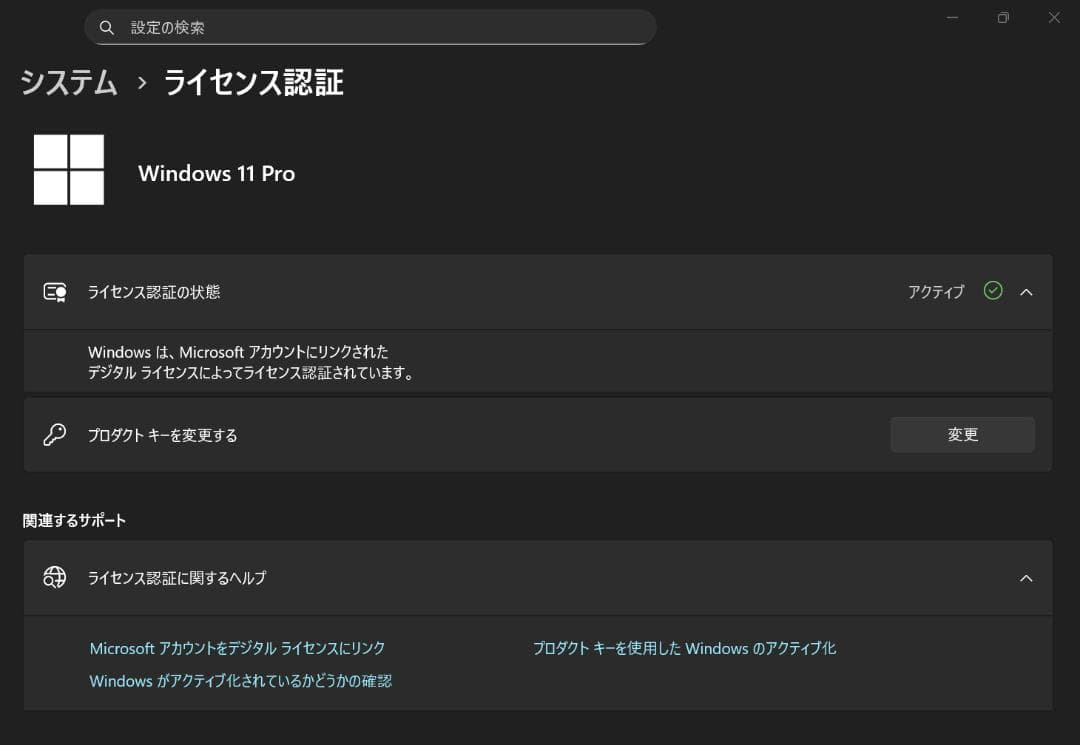
Task: Select the key icon for プロダクト キーを変更する
Action: pyautogui.click(x=54, y=434)
